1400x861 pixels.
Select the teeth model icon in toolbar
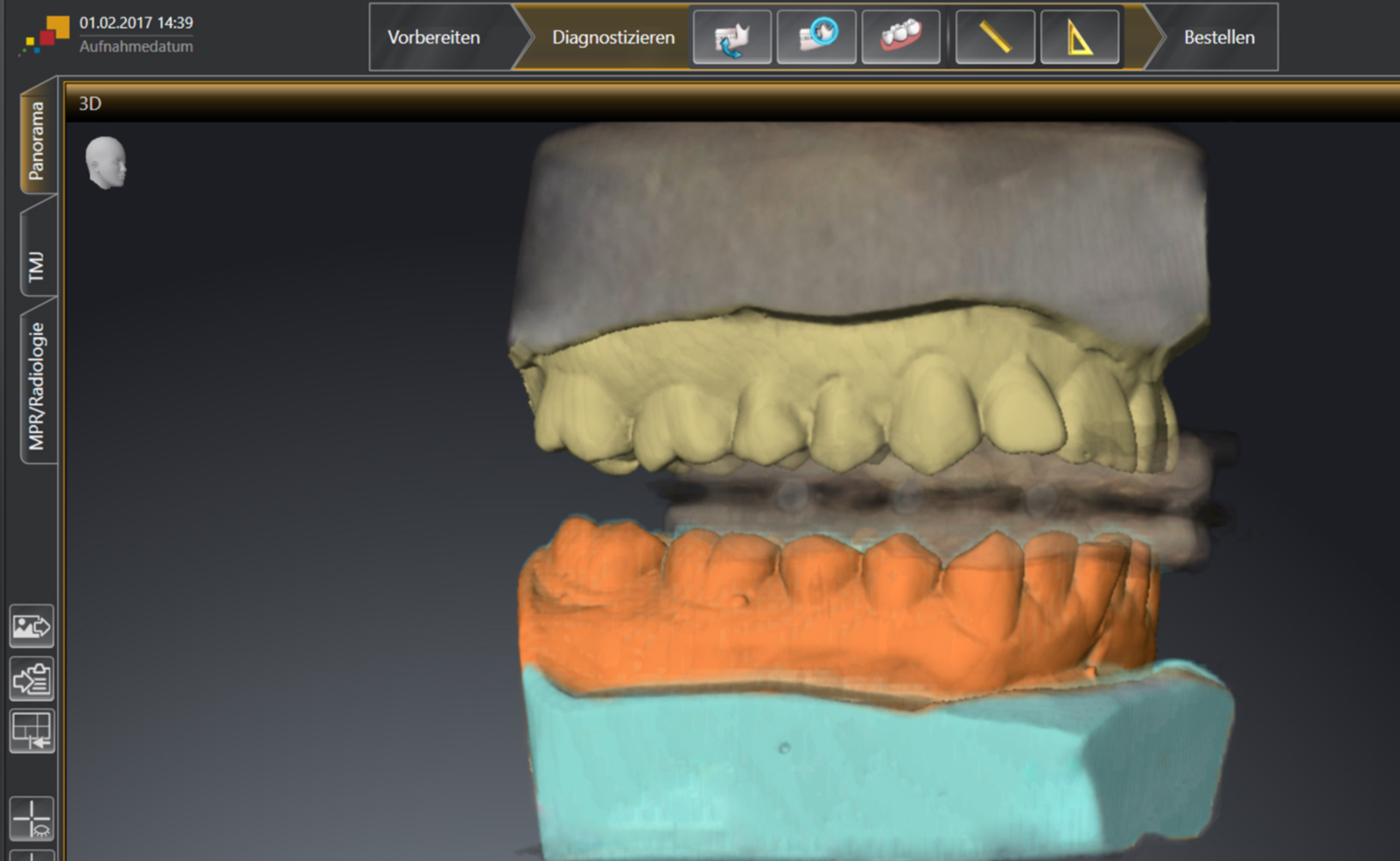tap(901, 37)
